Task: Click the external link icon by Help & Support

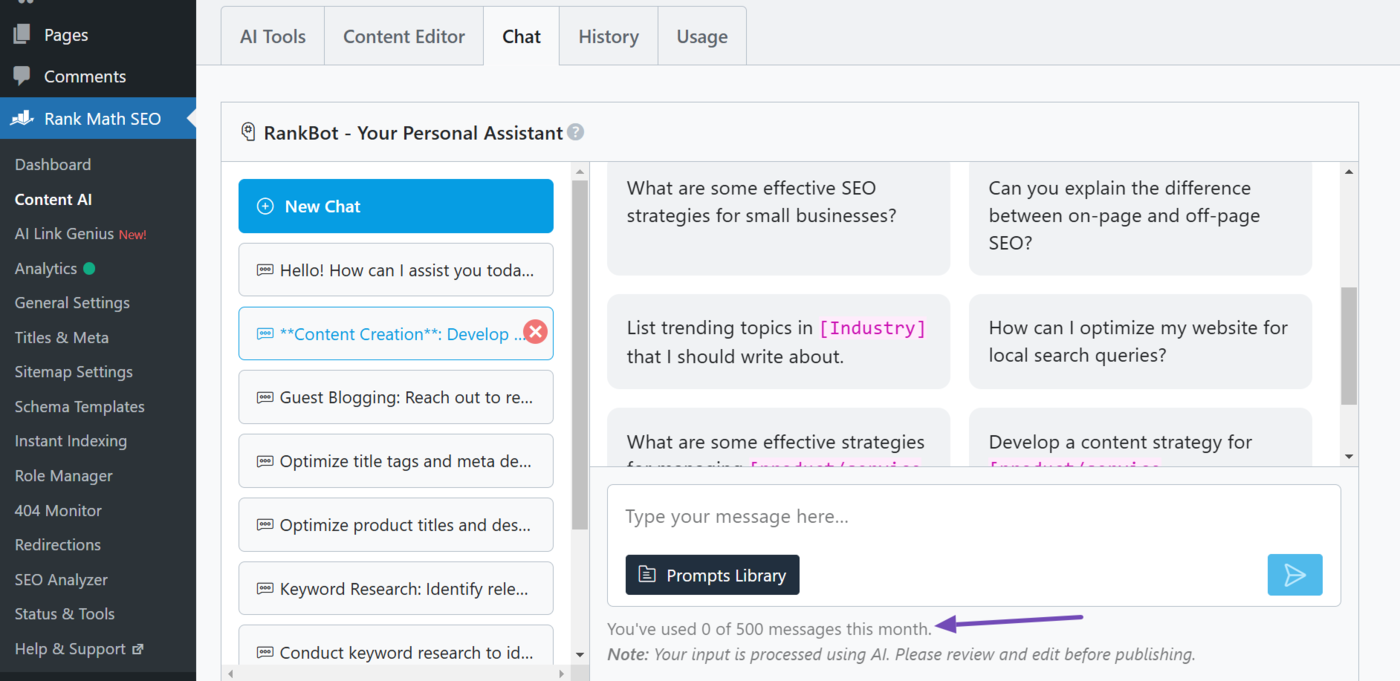Action: 138,648
